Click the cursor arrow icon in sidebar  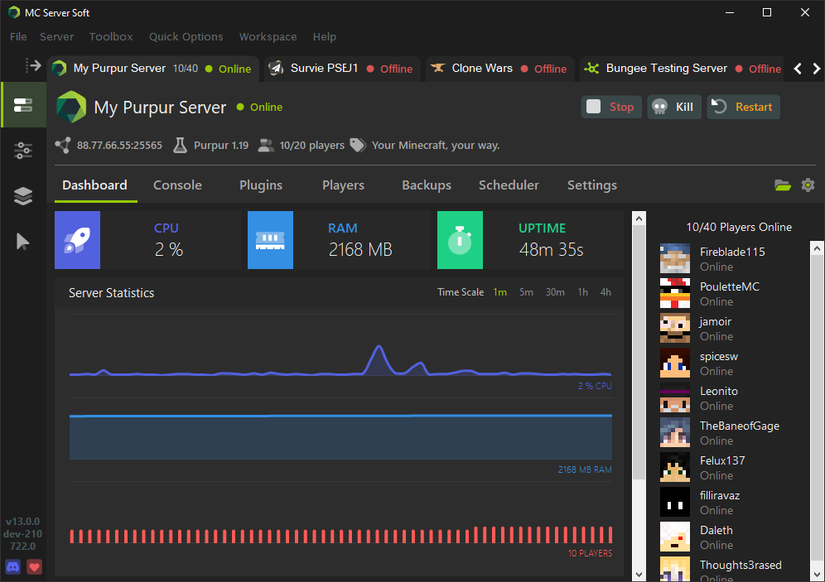click(x=23, y=241)
